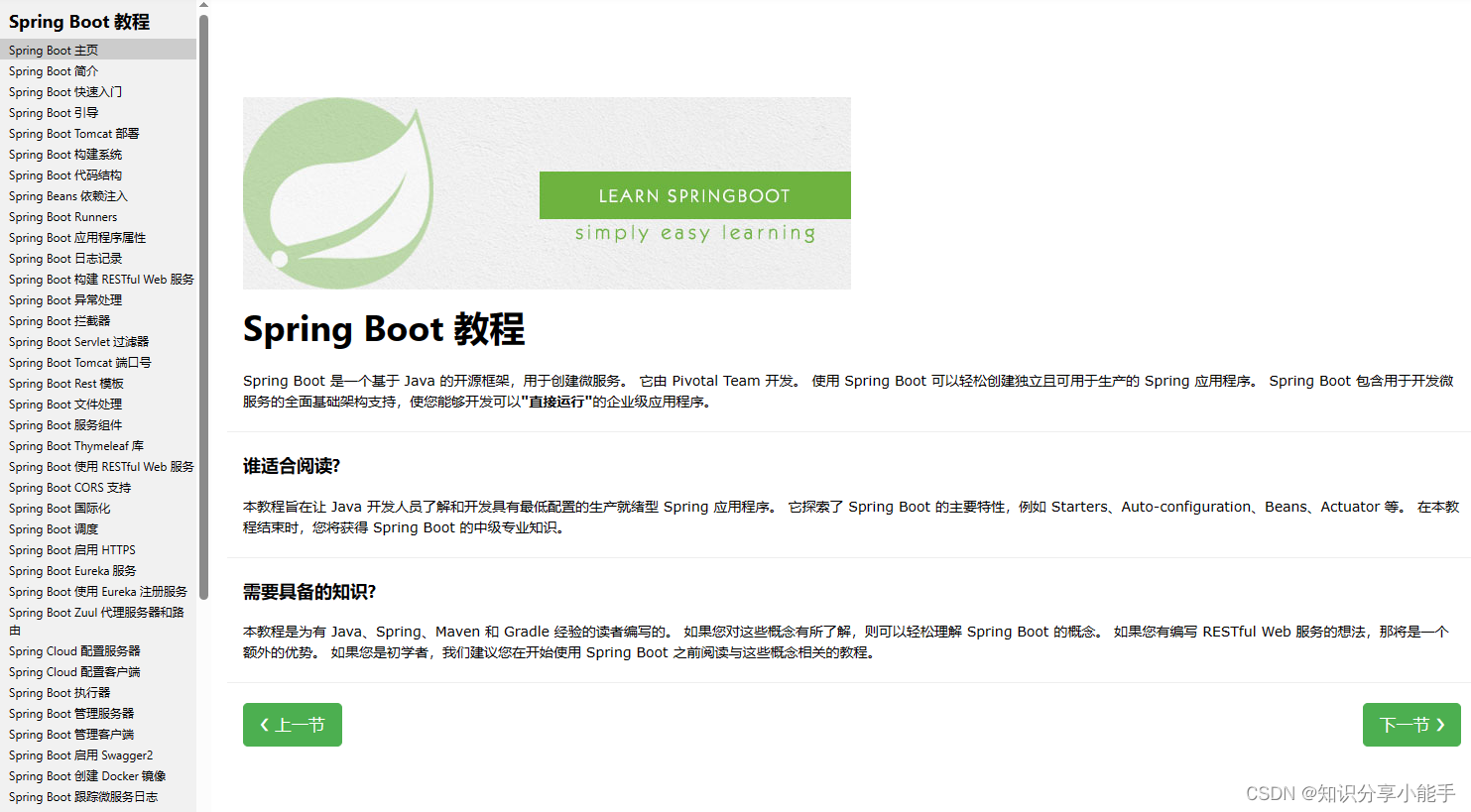The width and height of the screenshot is (1471, 812).
Task: Open Spring Beans 依赖注入
Action: (x=68, y=195)
